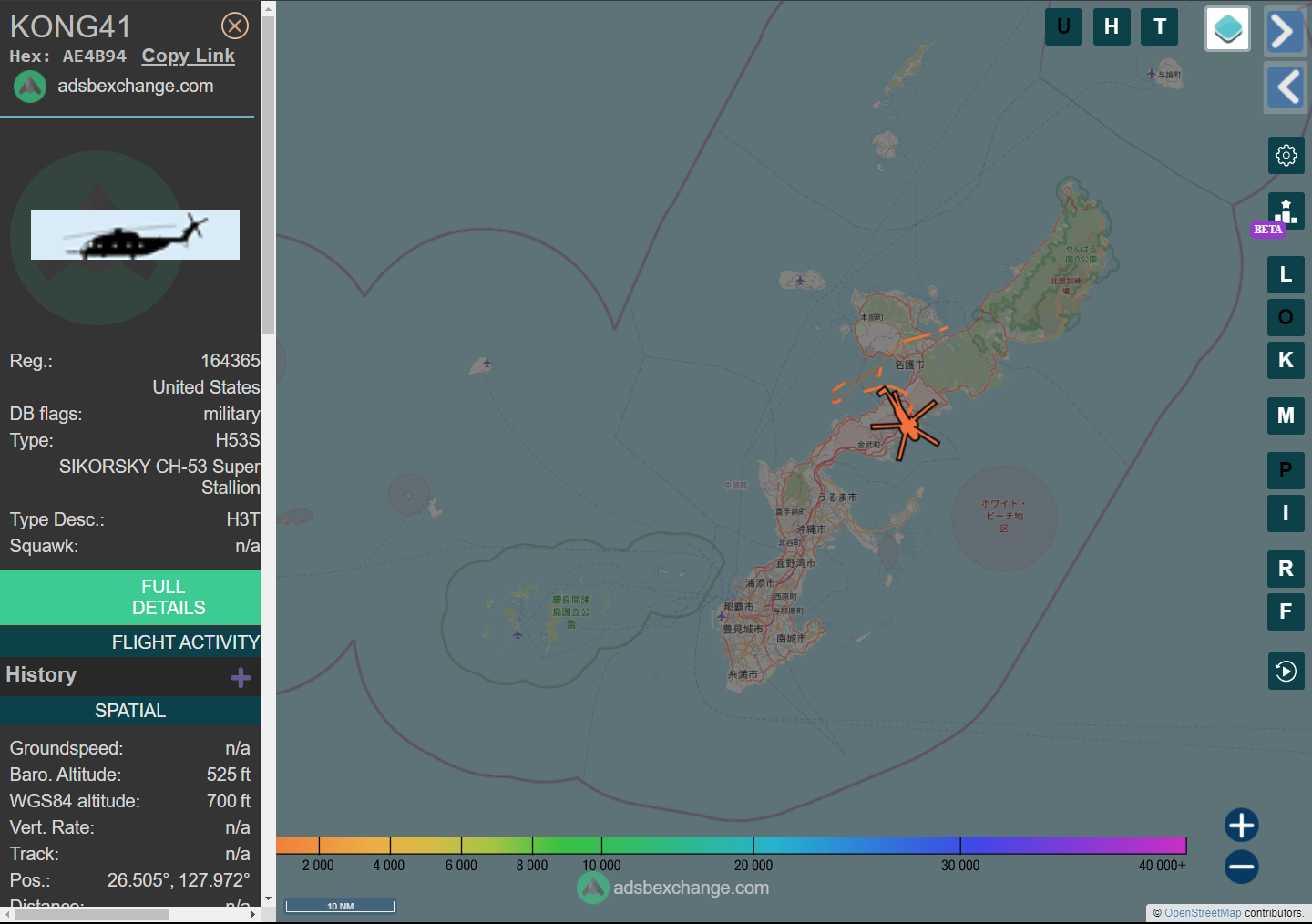Open the FLIGHT ACTIVITY section
This screenshot has height=924, width=1312.
130,642
